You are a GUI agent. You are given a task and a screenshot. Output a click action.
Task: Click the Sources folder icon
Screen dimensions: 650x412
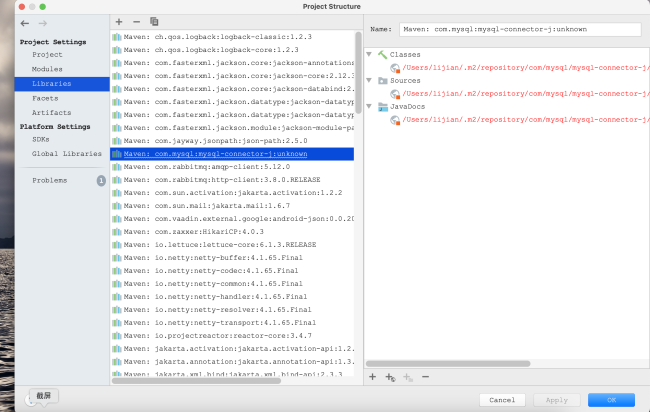[x=383, y=80]
